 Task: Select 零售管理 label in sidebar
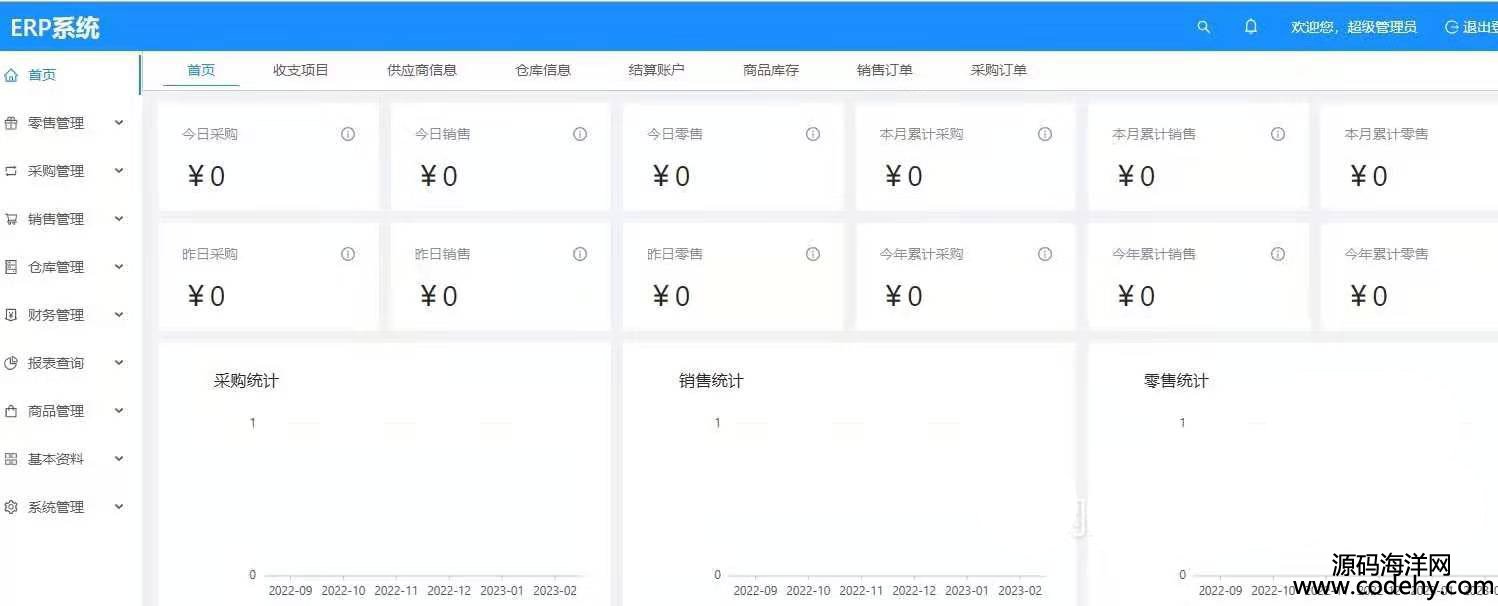coord(56,123)
